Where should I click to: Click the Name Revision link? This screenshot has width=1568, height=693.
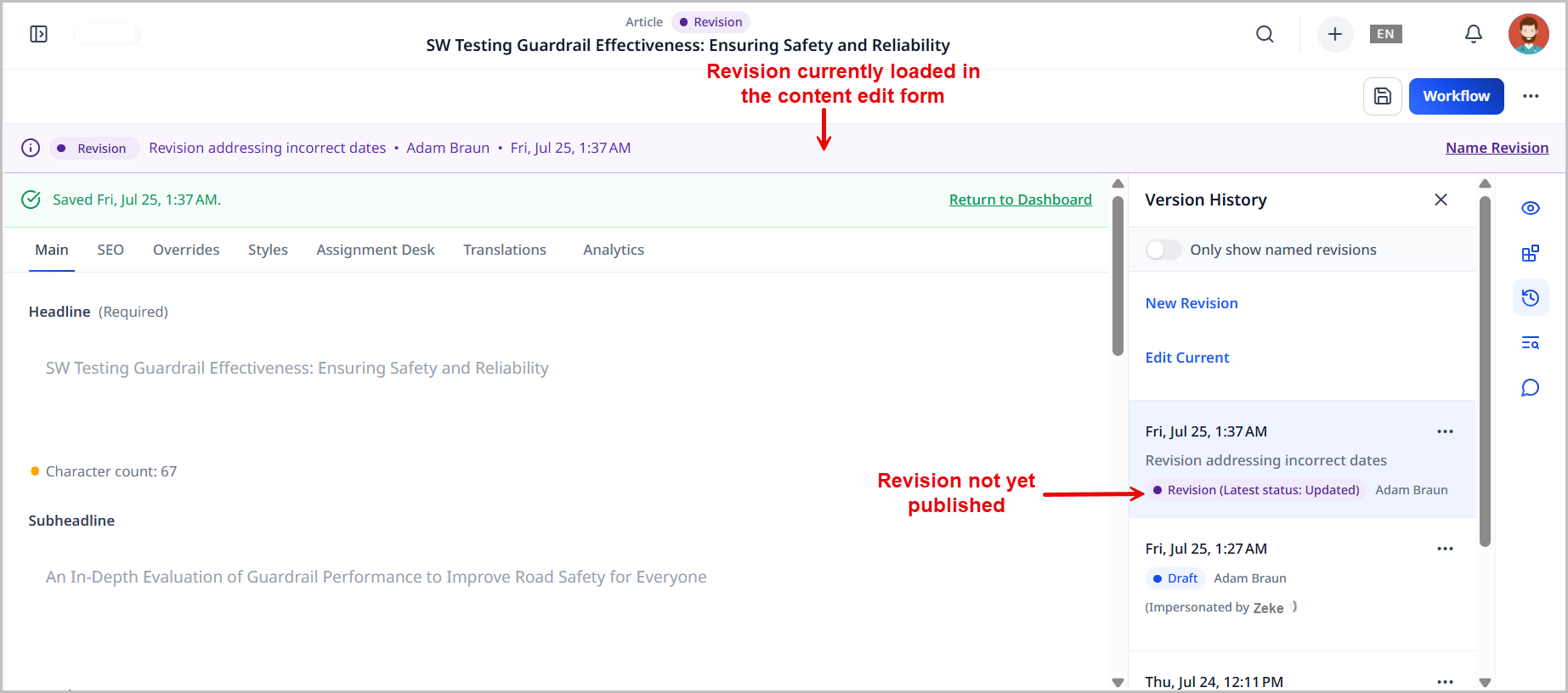tap(1497, 148)
